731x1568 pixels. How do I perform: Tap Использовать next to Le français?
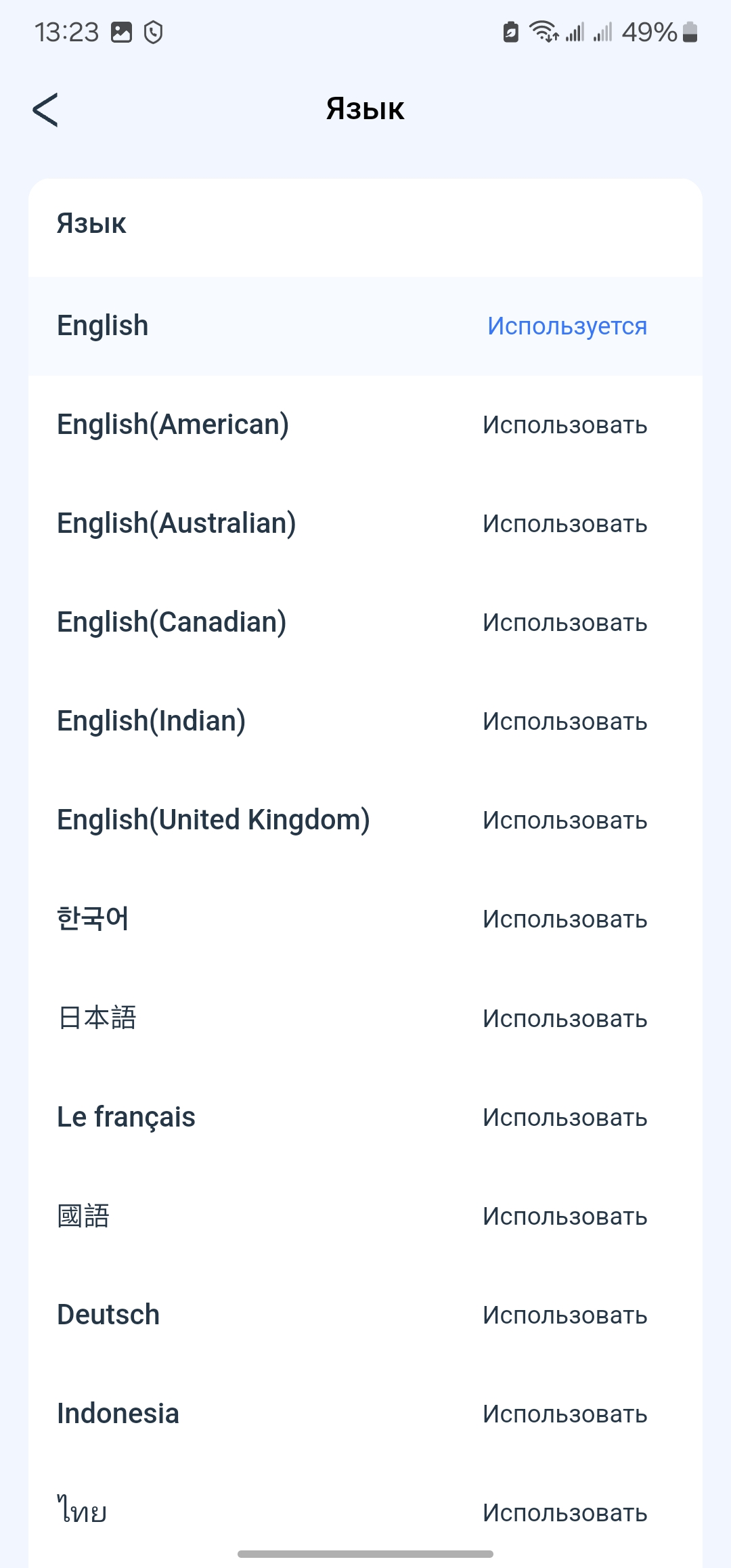click(564, 1118)
